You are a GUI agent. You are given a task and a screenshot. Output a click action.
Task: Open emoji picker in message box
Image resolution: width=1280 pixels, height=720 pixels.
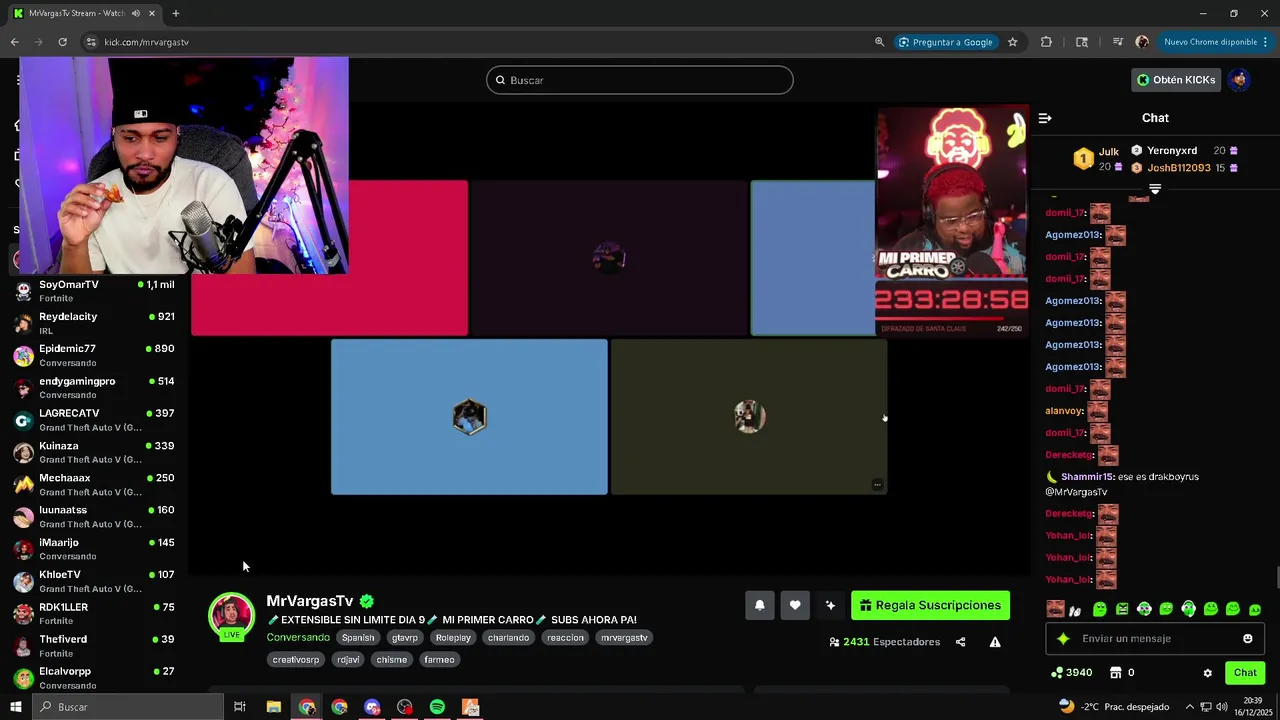pyautogui.click(x=1247, y=639)
